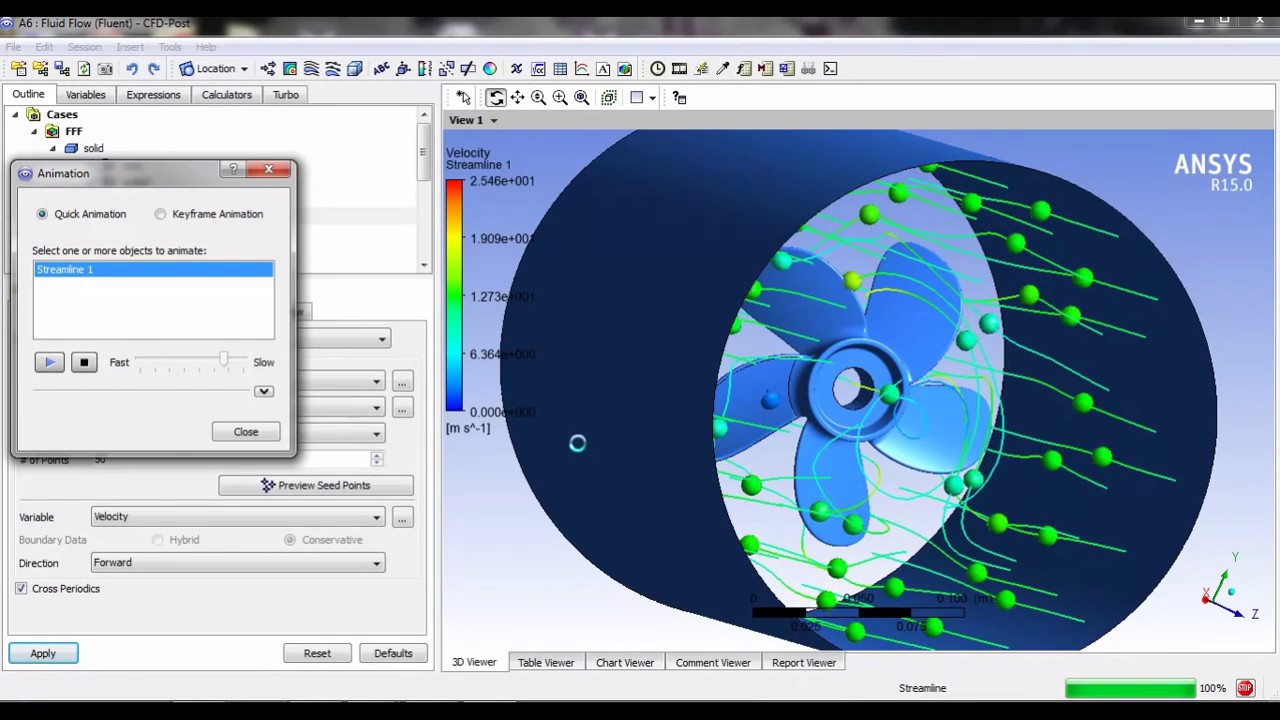
Task: Activate the Pan viewer tool
Action: point(517,97)
